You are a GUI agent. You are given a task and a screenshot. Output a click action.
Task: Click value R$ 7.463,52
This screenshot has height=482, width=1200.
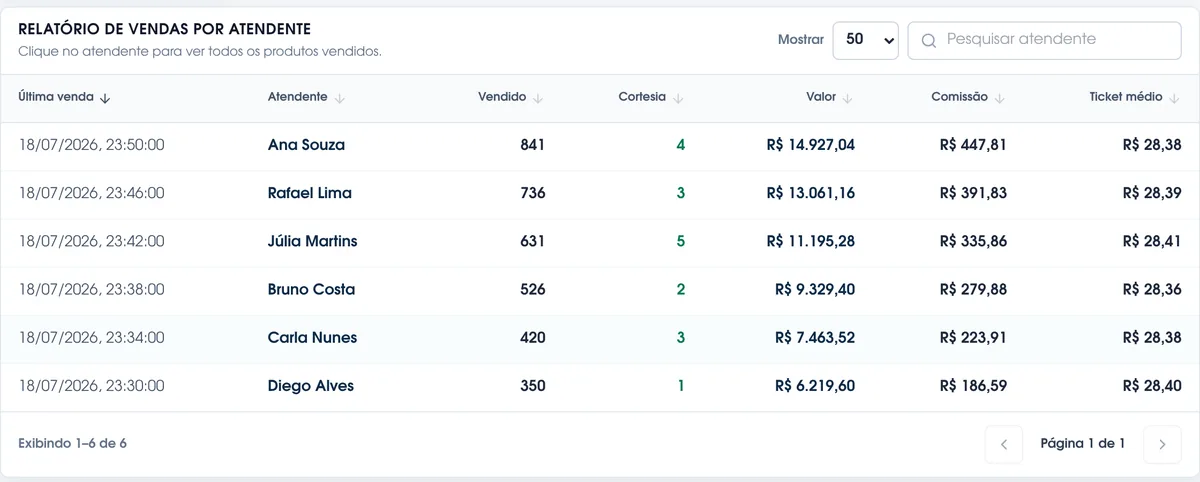(x=815, y=338)
